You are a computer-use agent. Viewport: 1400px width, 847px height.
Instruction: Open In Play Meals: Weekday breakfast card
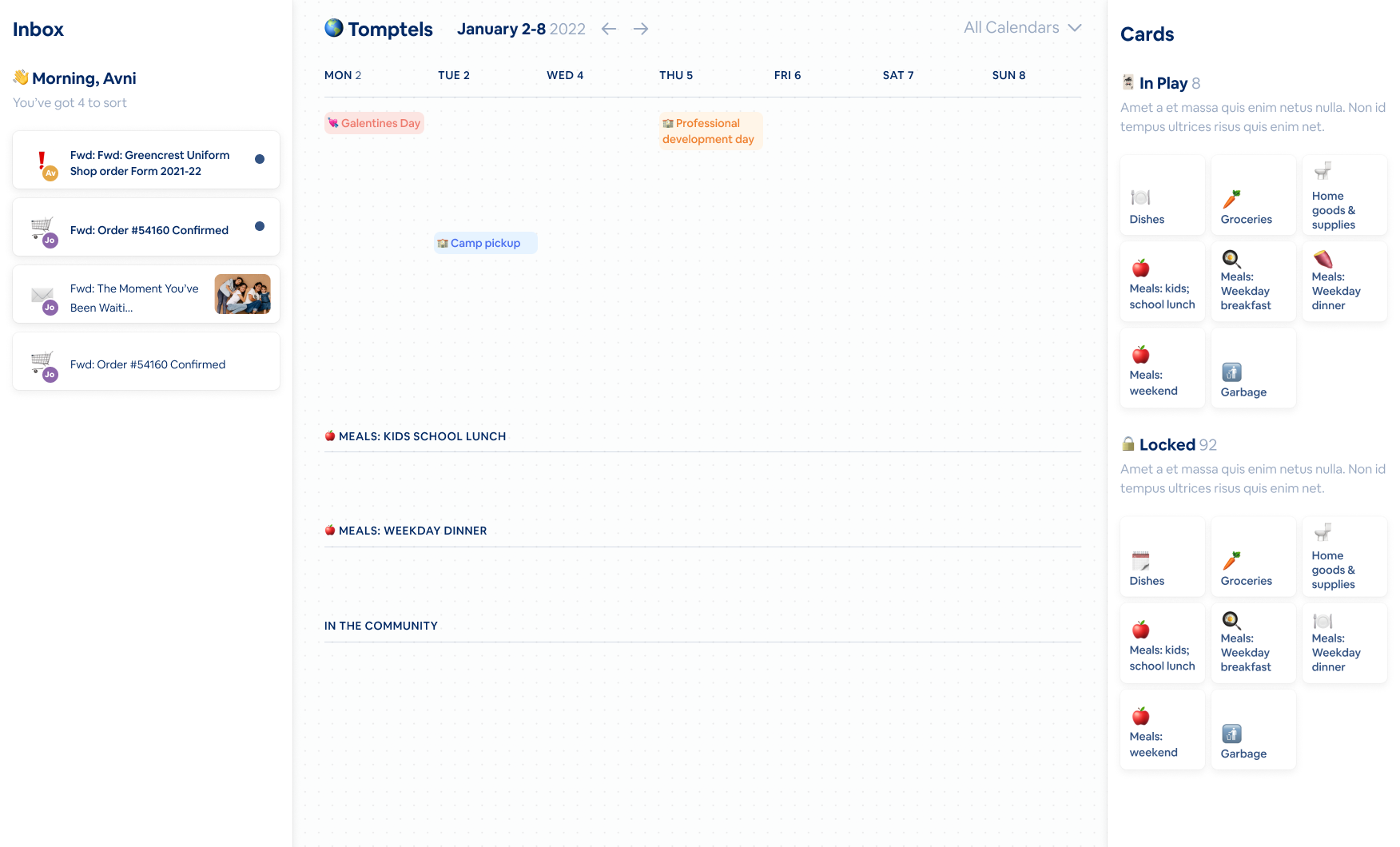pos(1253,282)
